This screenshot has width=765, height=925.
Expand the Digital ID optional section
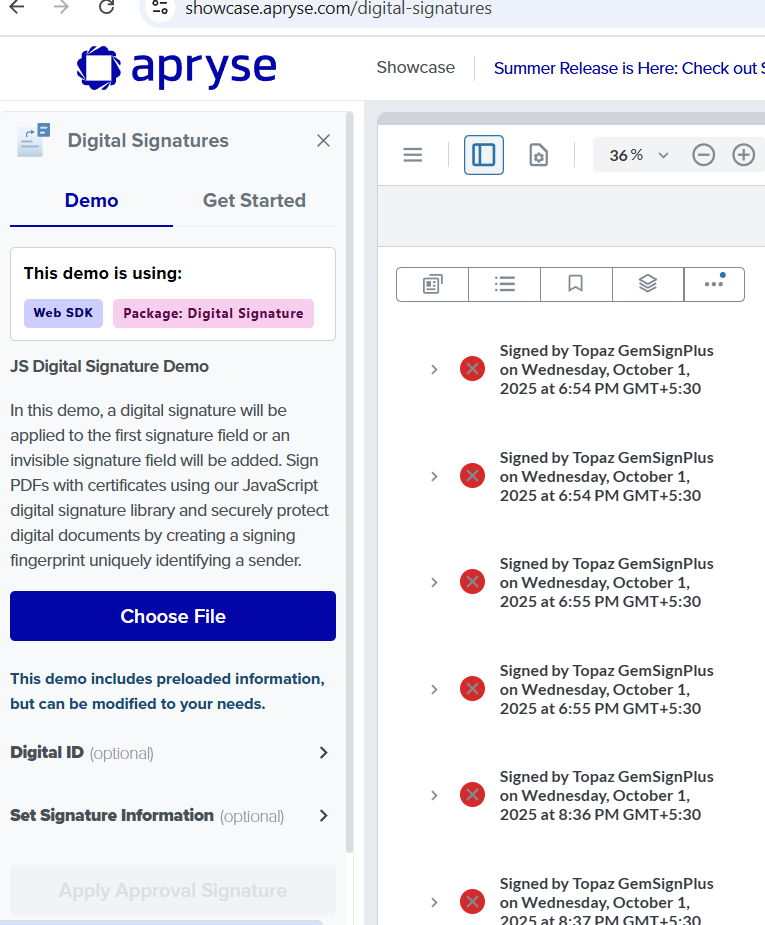click(x=323, y=753)
